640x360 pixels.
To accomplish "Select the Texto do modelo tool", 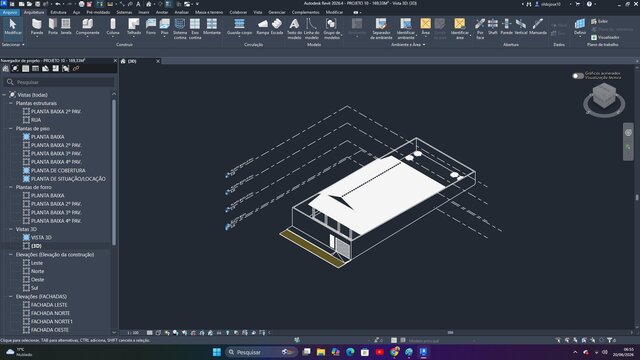I will tap(294, 29).
